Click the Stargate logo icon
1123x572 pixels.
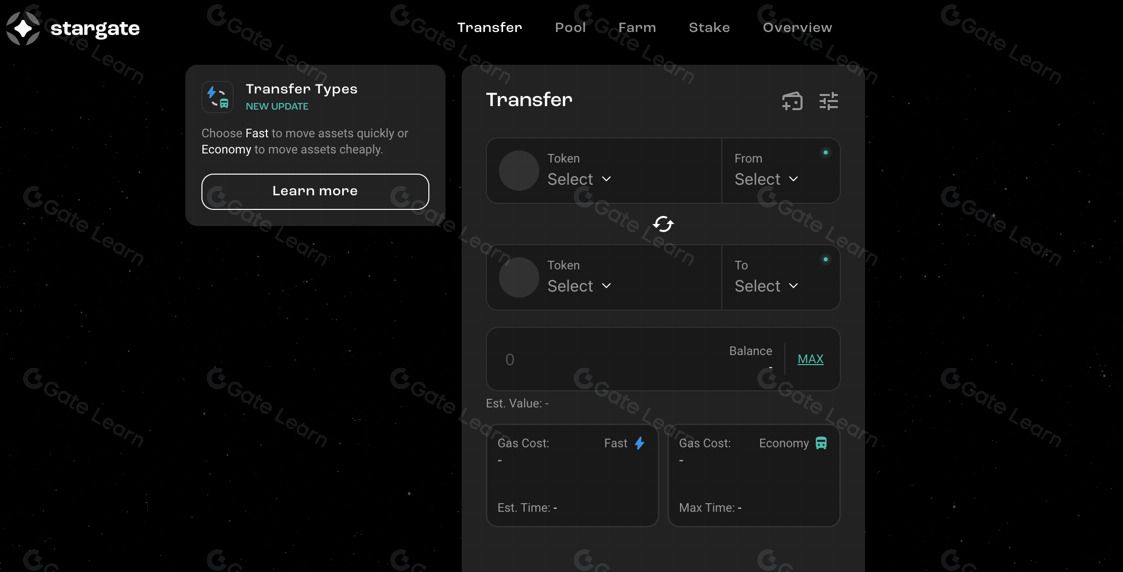pos(23,29)
